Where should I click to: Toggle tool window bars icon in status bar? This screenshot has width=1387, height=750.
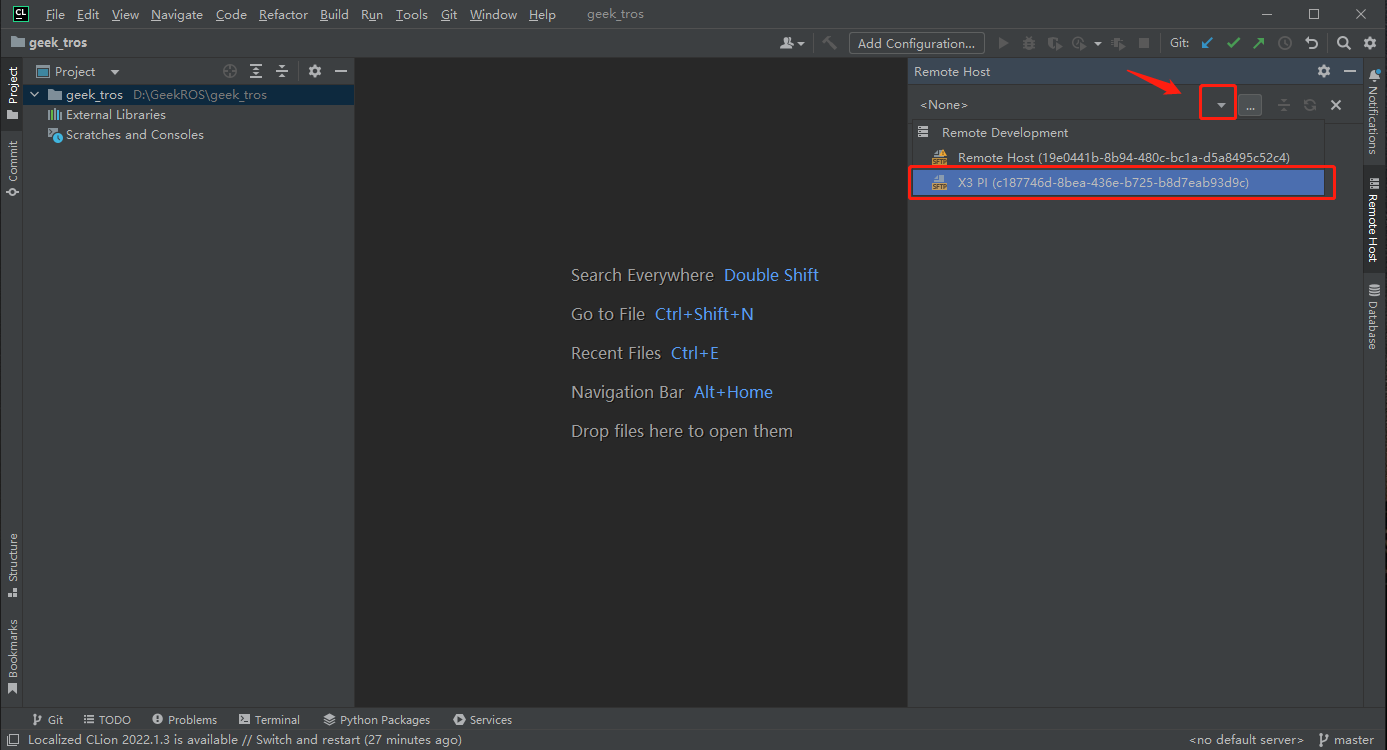tap(13, 740)
